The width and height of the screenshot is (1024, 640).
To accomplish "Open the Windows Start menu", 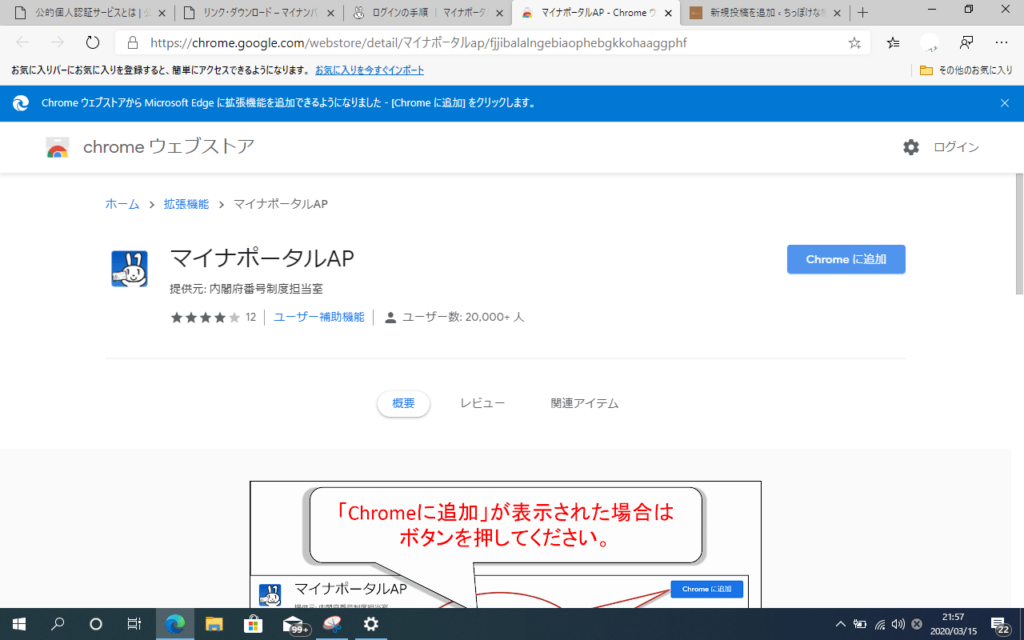I will pos(19,624).
